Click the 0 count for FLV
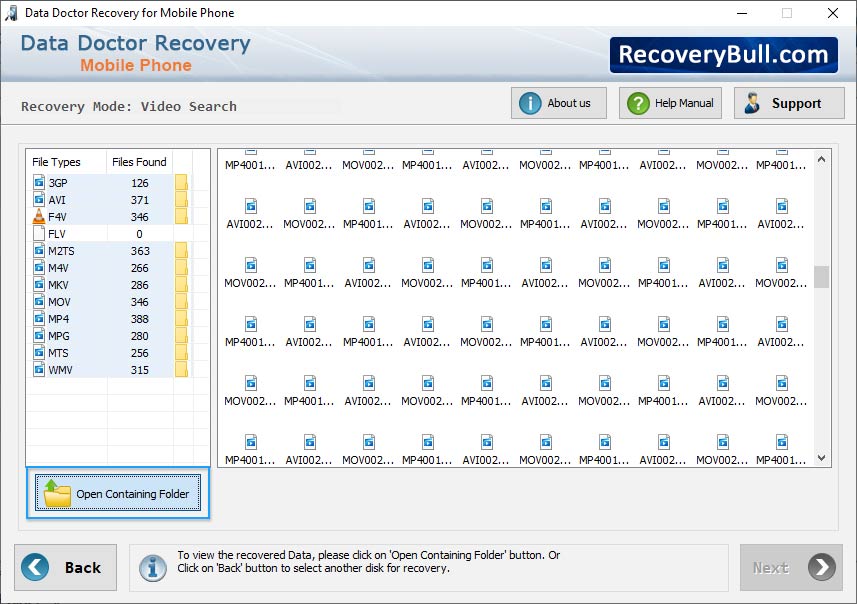Image resolution: width=857 pixels, height=604 pixels. point(139,233)
